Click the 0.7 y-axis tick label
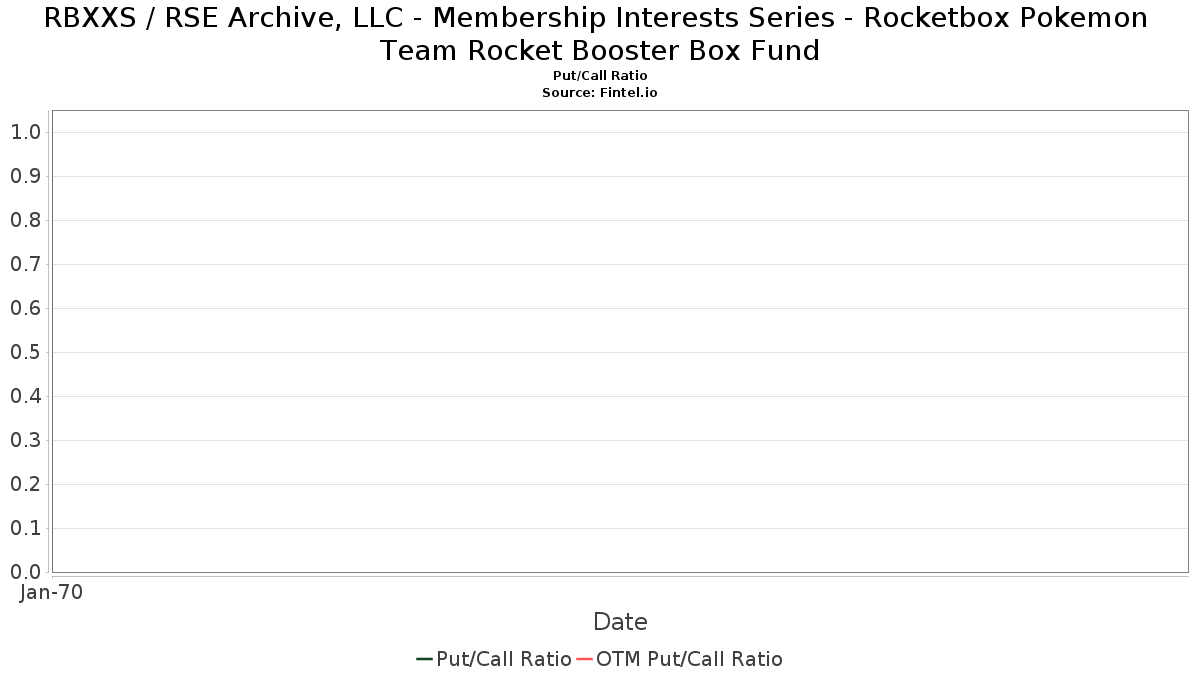The width and height of the screenshot is (1200, 675). tap(25, 264)
